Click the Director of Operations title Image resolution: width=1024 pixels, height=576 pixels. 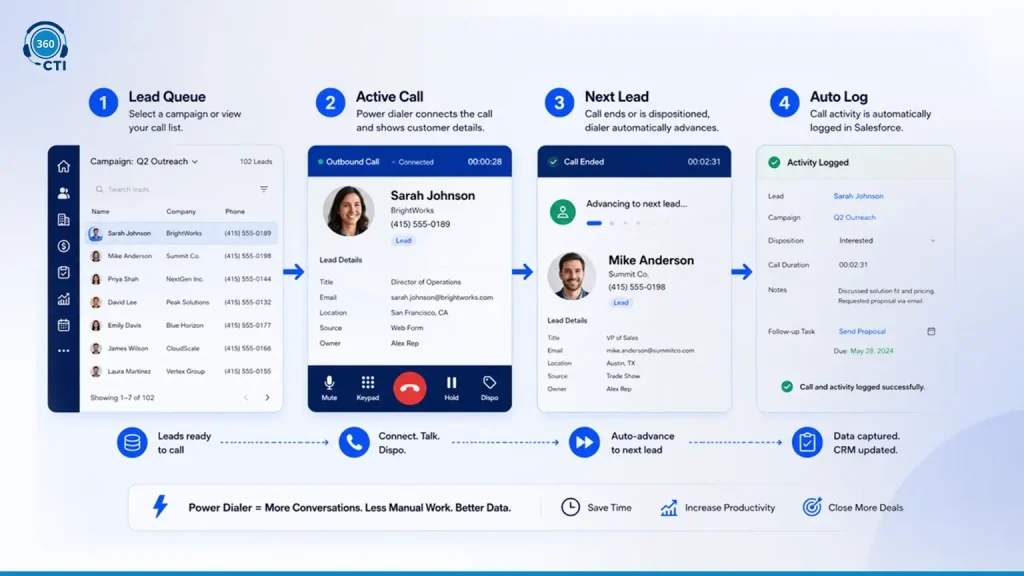pos(426,282)
